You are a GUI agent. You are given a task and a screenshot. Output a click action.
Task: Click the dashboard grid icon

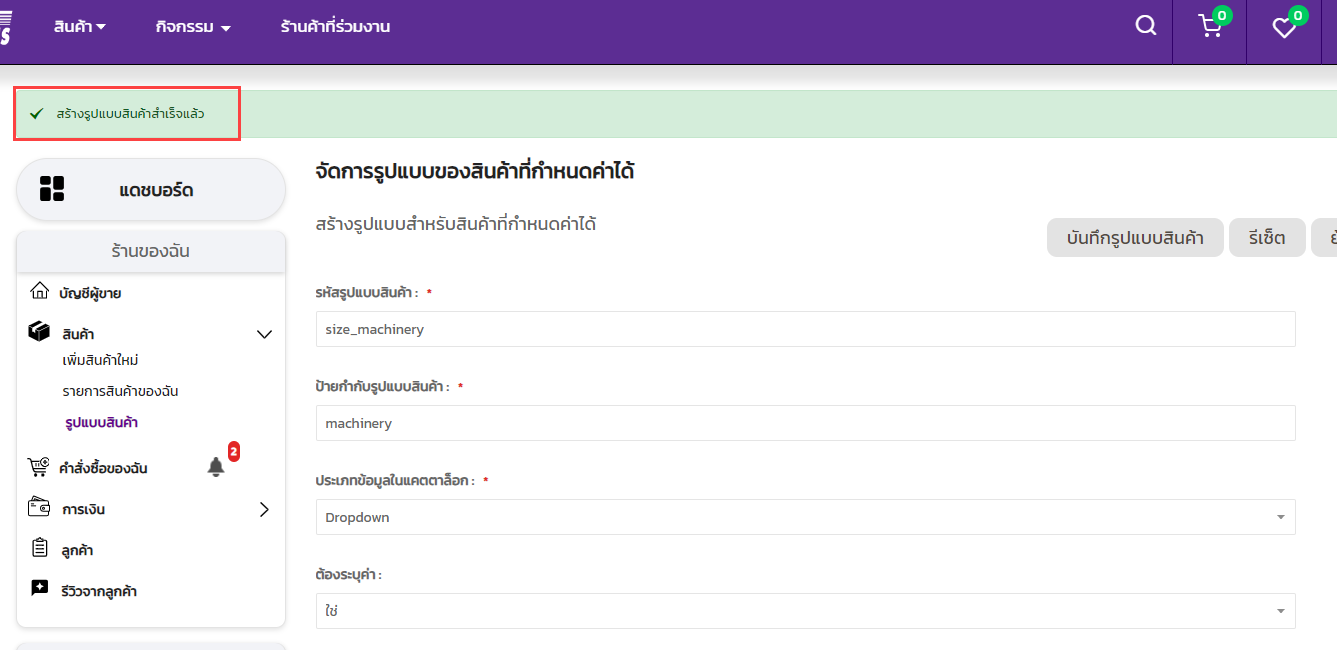52,189
